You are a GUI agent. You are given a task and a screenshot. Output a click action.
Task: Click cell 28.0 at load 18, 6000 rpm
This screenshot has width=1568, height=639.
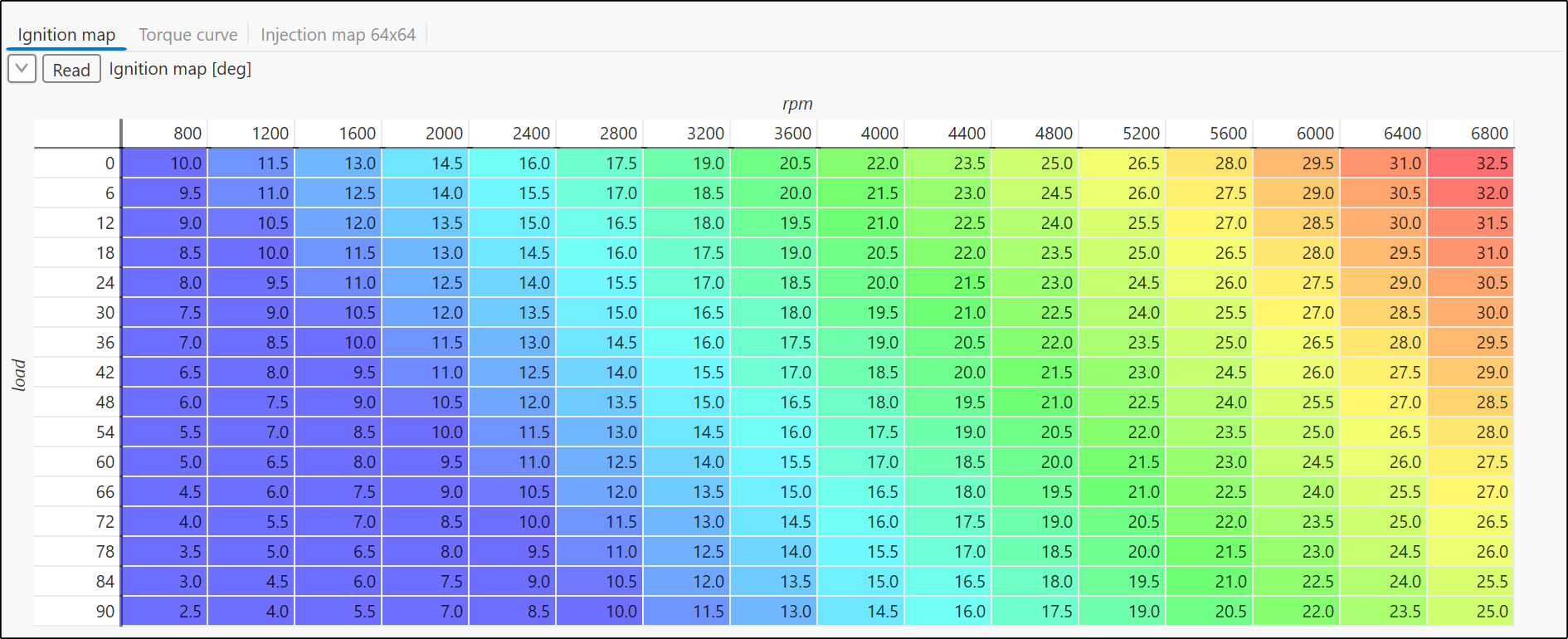click(1297, 253)
